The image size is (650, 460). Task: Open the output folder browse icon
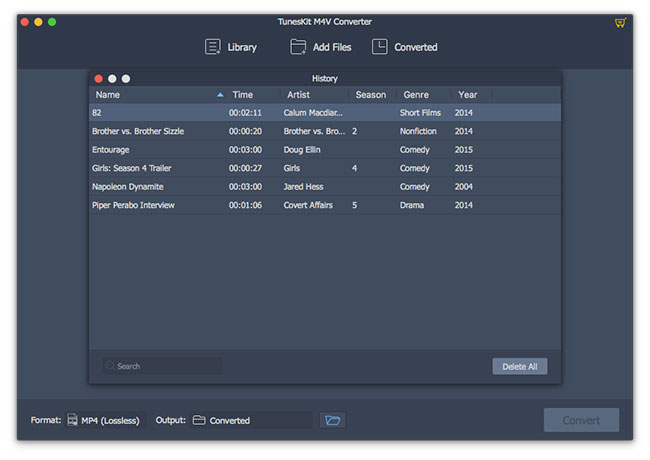[332, 420]
